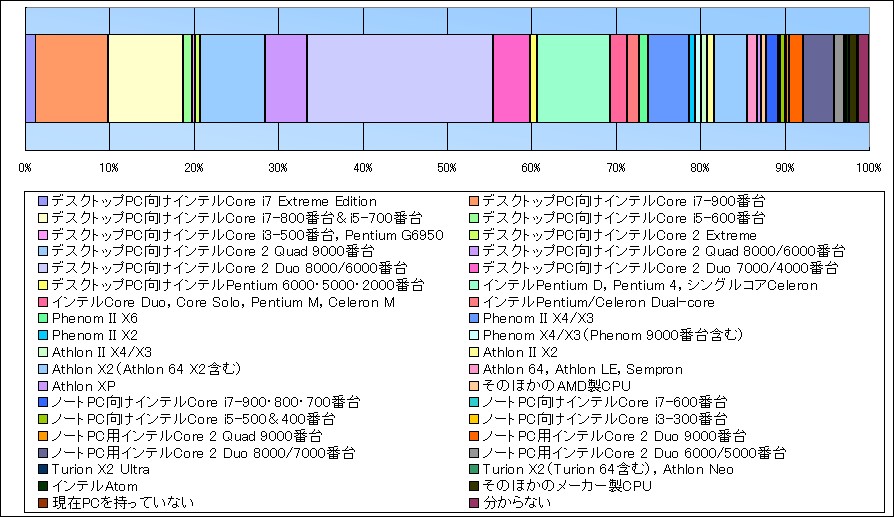Click the Athlon II X4/X3 legend swatch
This screenshot has height=517, width=894.
[x=43, y=352]
